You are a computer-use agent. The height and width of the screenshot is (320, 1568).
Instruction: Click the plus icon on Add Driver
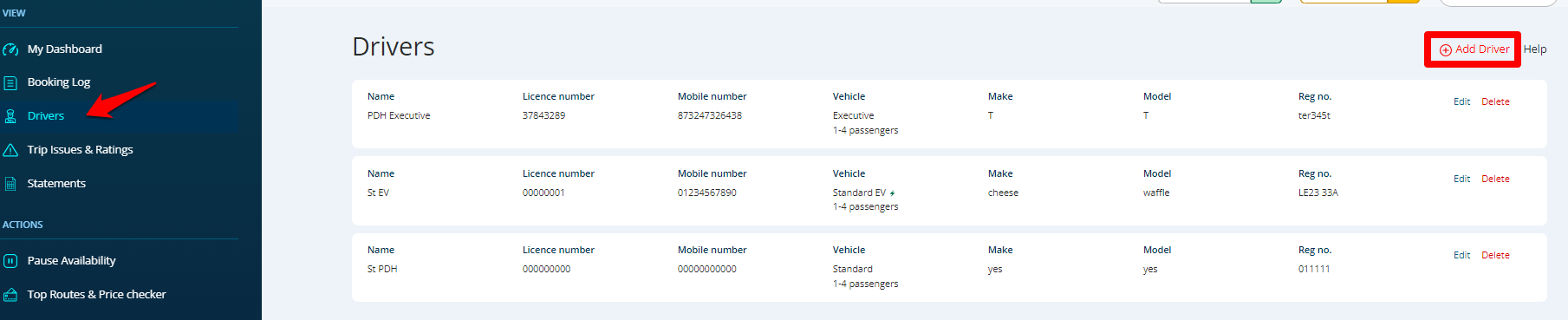(x=1446, y=50)
